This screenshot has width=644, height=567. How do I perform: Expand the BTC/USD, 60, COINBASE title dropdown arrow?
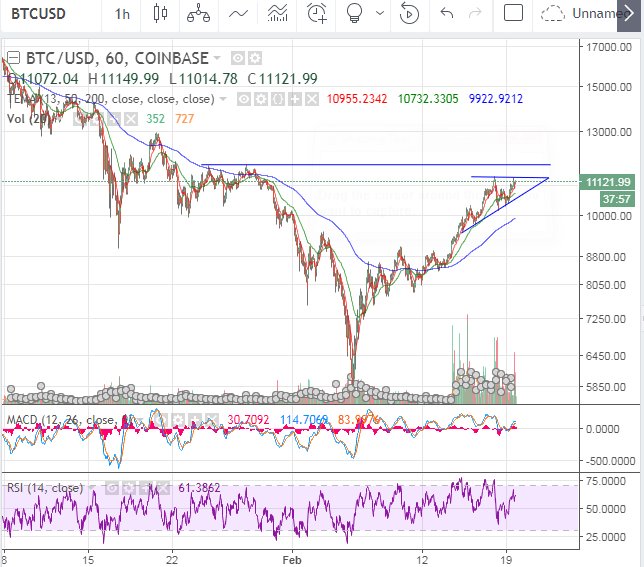[216, 58]
